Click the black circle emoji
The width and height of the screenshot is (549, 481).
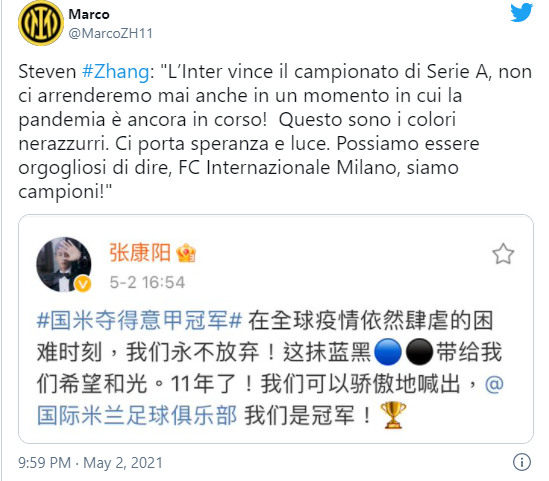pyautogui.click(x=419, y=352)
